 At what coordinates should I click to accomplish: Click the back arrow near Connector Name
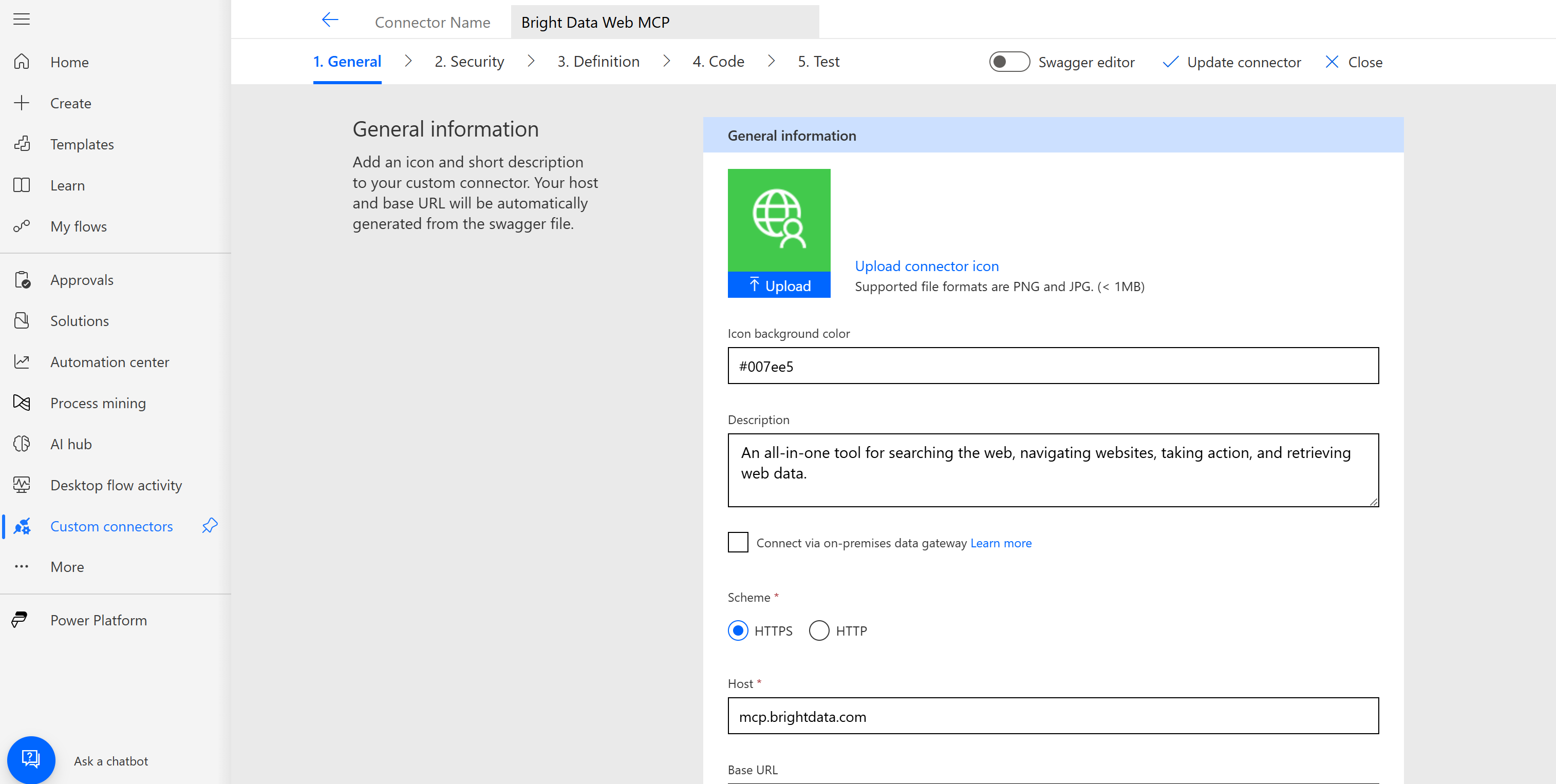click(330, 20)
